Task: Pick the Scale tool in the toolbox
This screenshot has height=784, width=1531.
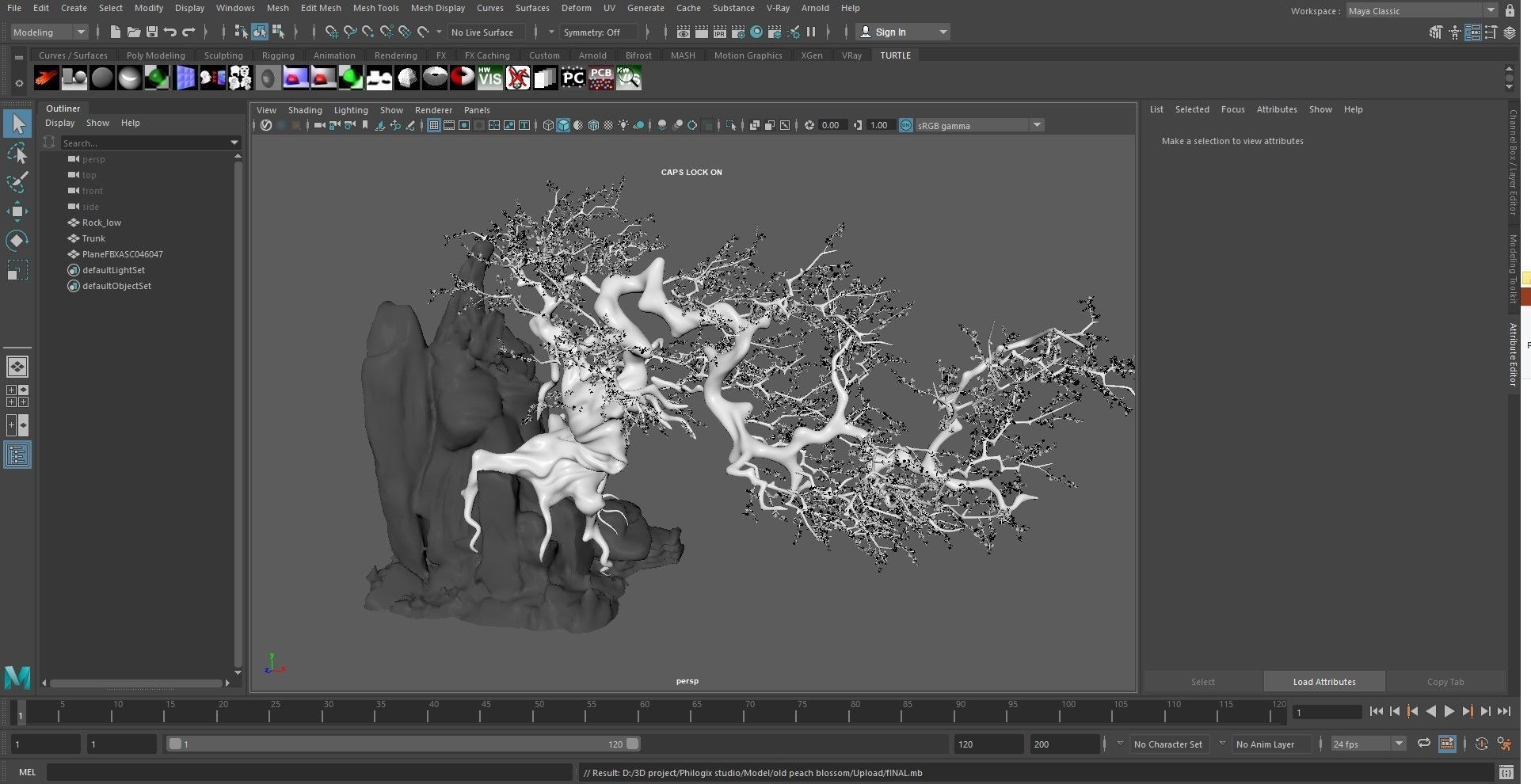Action: pyautogui.click(x=17, y=269)
